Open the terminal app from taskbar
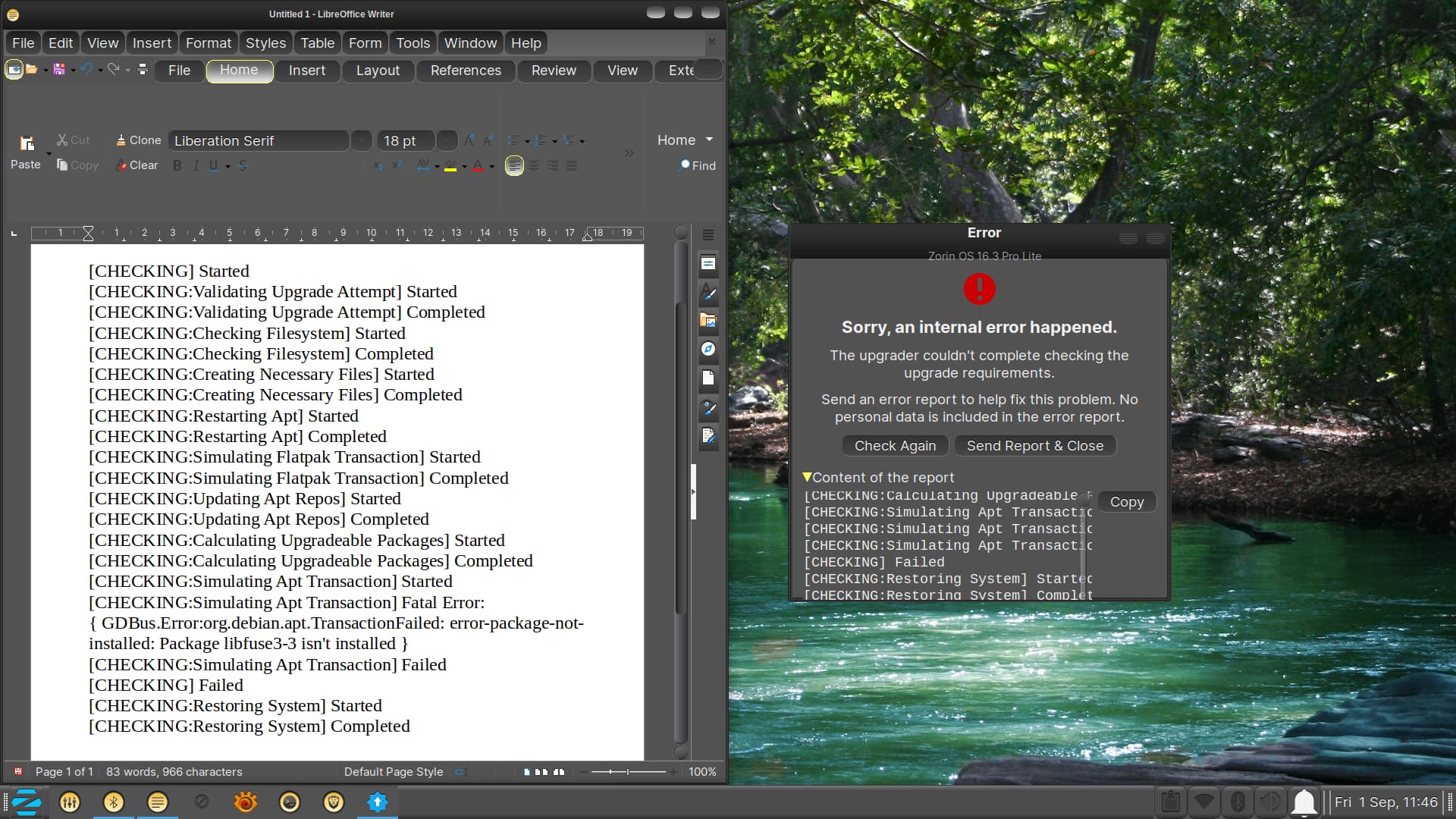The height and width of the screenshot is (819, 1456). 290,802
